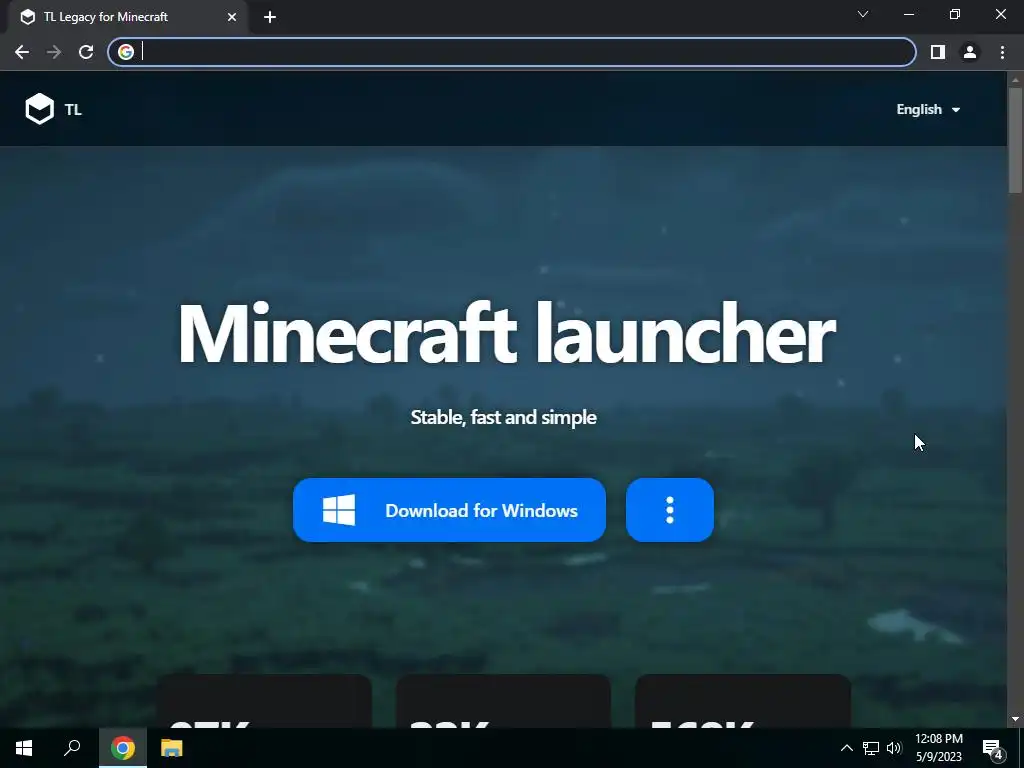Screen dimensions: 1024x768
Task: Click the browser forward arrow
Action: click(x=54, y=52)
